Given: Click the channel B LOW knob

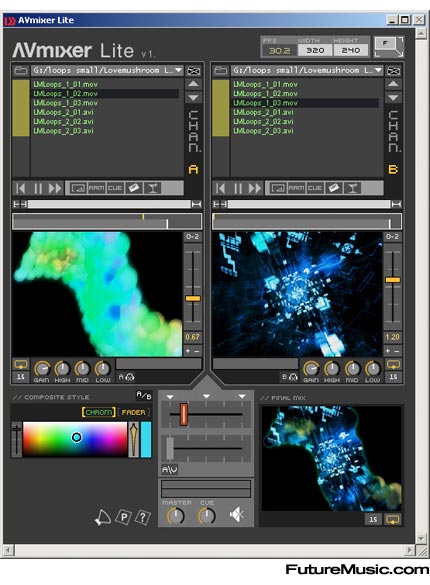Looking at the screenshot, I should (x=372, y=369).
